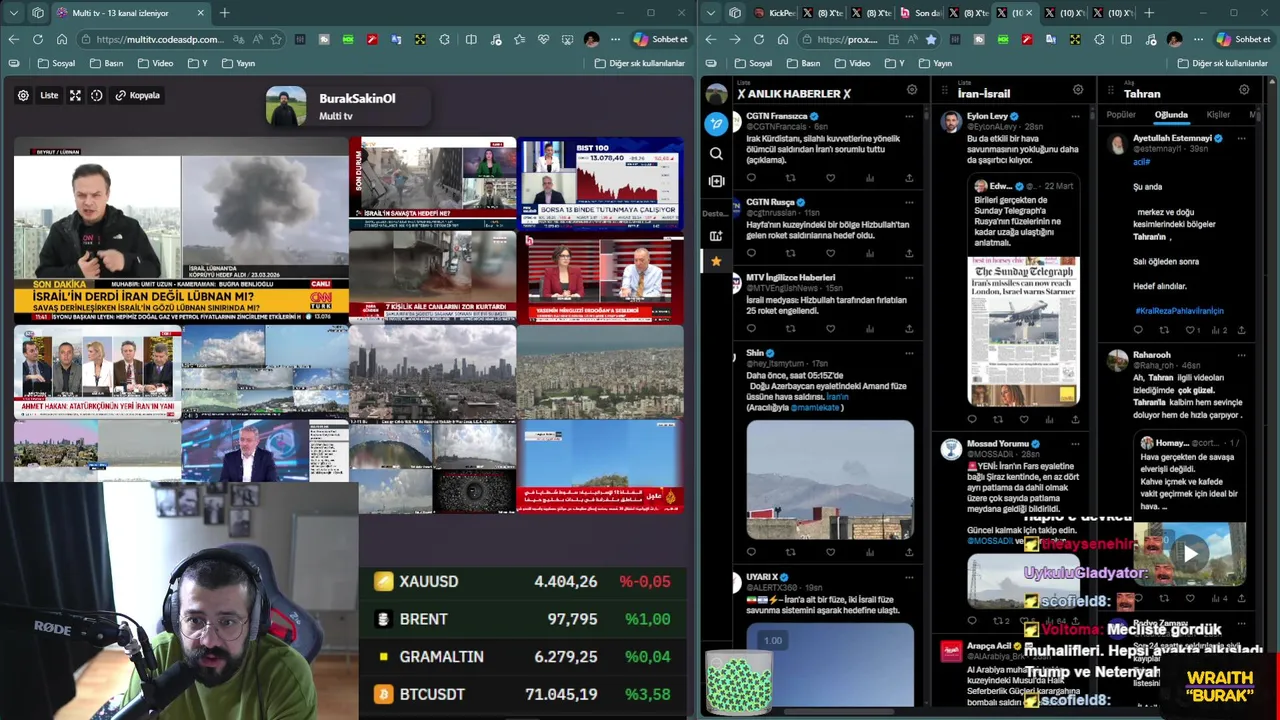Open İran-İsrail column settings
This screenshot has width=1280, height=720.
1078,90
